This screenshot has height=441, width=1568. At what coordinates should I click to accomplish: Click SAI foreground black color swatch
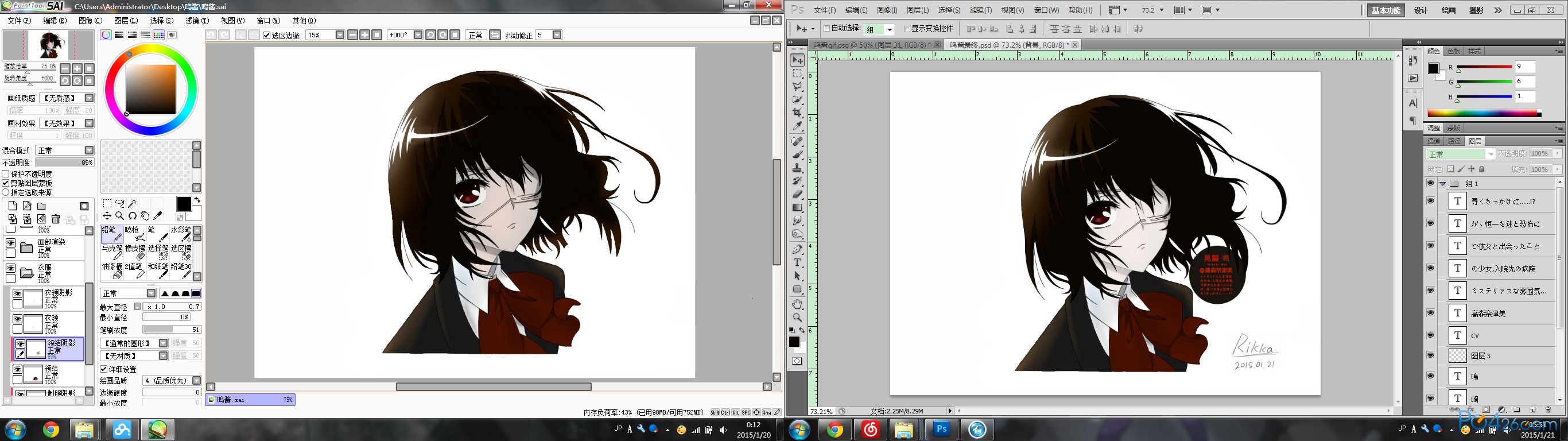coord(183,204)
